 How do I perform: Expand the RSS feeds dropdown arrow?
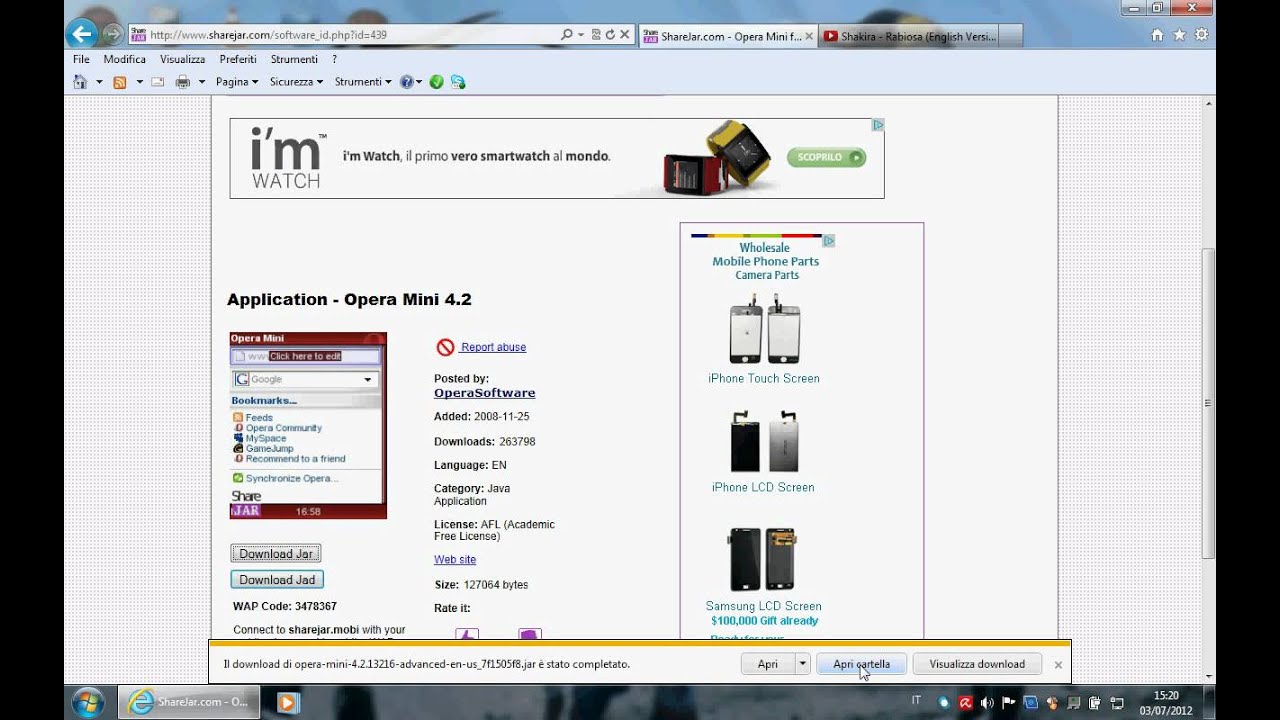click(x=139, y=82)
